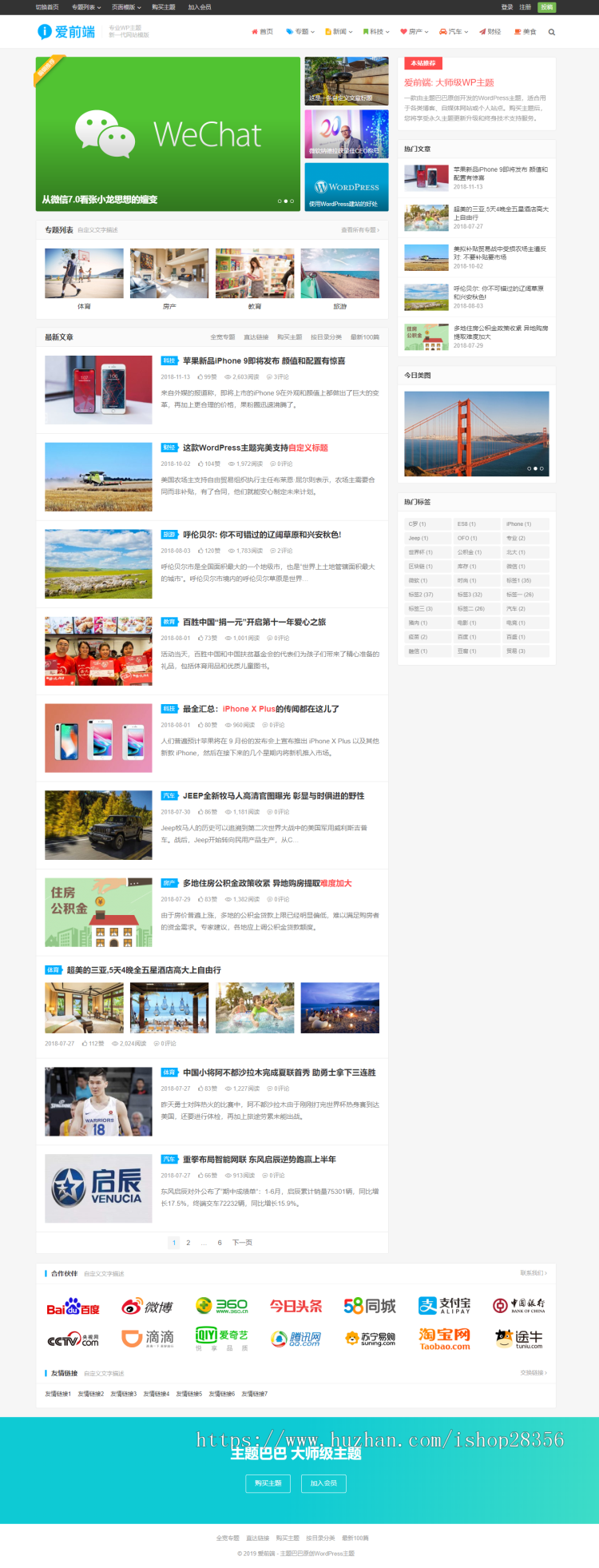Screen dimensions: 599x1568
Task: Click 直达链接 in the footer menu
Action: click(257, 1538)
